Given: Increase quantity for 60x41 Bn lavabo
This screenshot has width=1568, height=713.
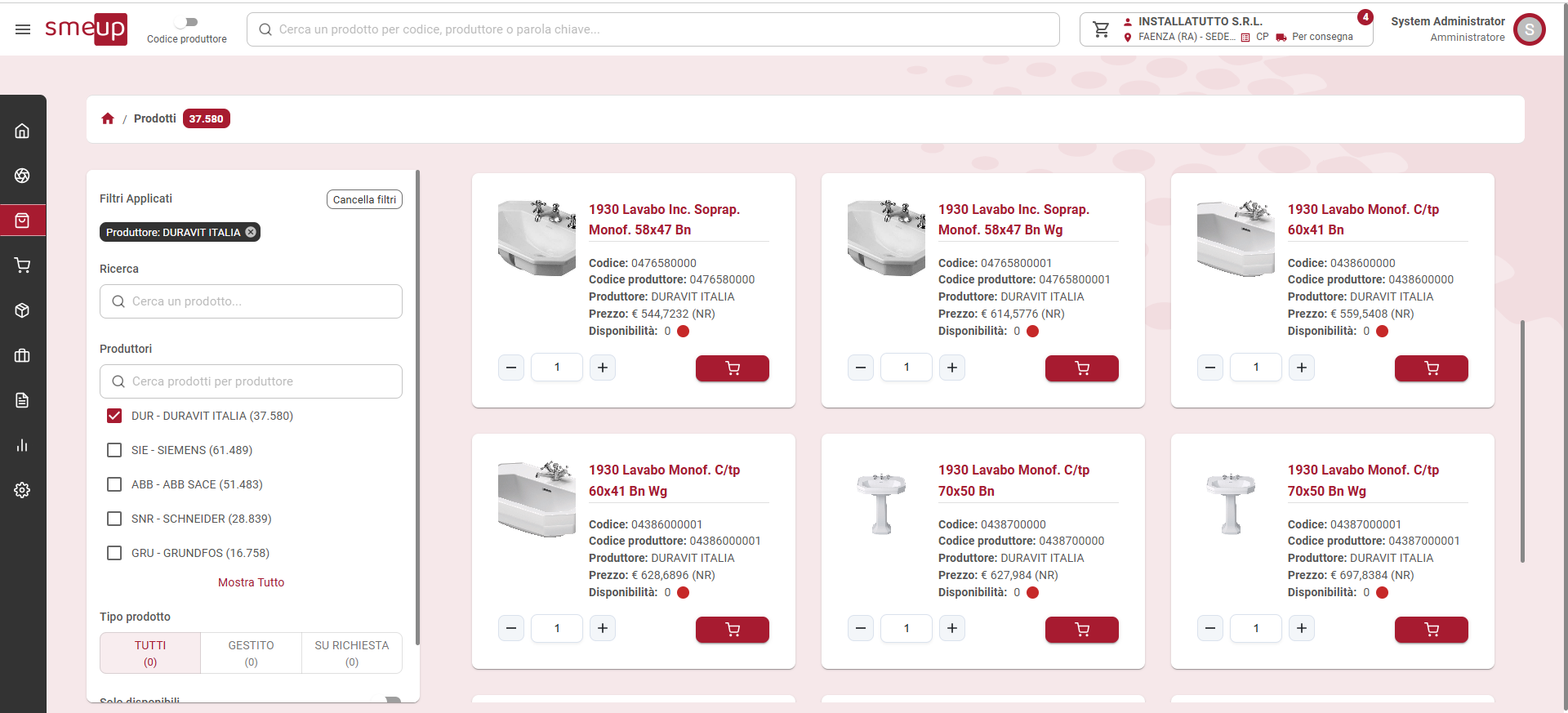Looking at the screenshot, I should (1302, 368).
